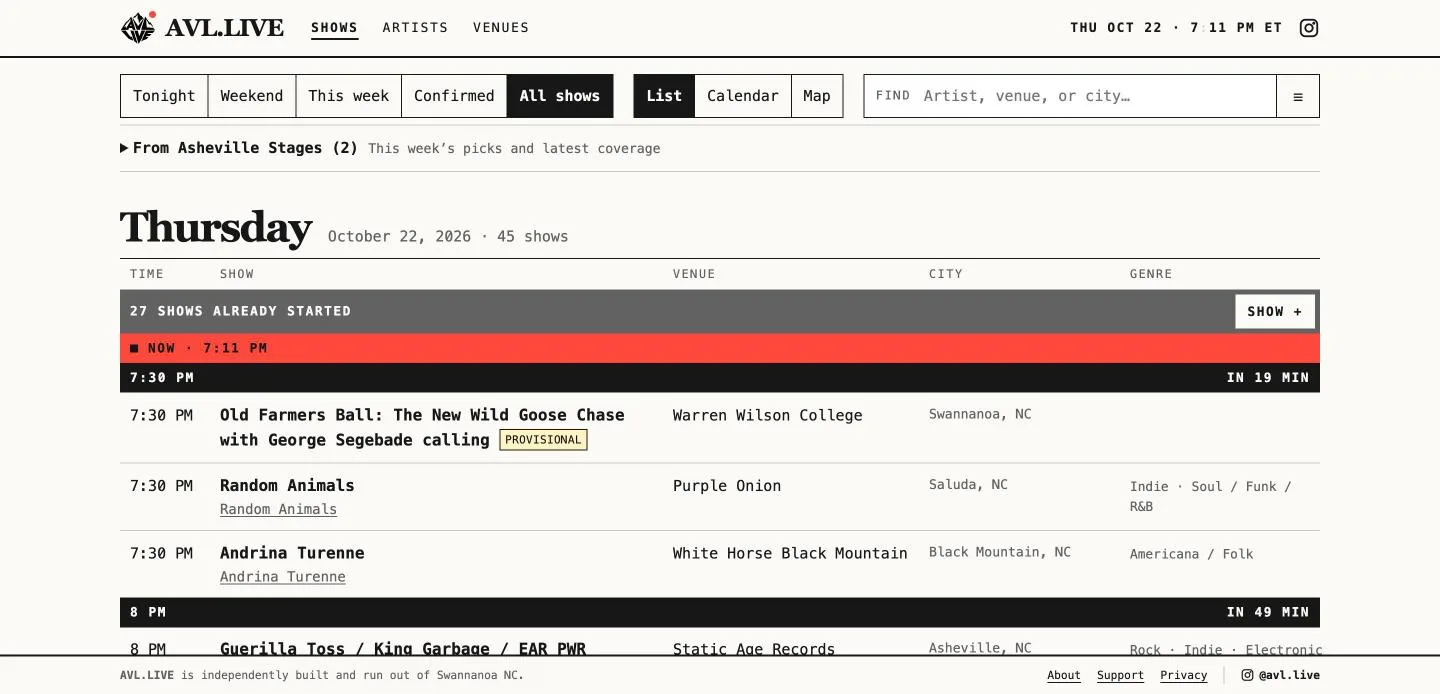Click the Saluda, NC city cell

[x=968, y=484]
